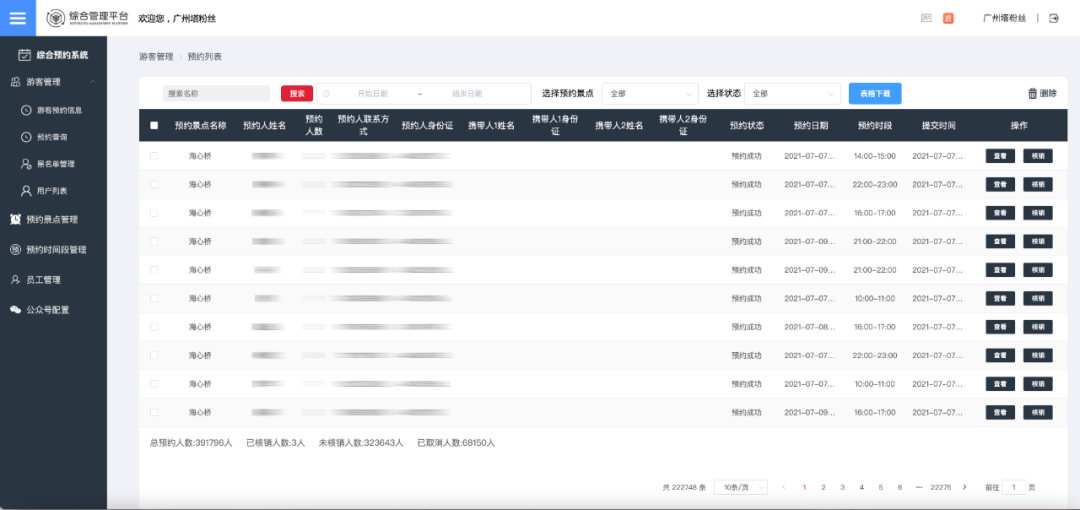This screenshot has width=1080, height=510.
Task: Click the 开始日期 date field
Action: click(x=372, y=94)
